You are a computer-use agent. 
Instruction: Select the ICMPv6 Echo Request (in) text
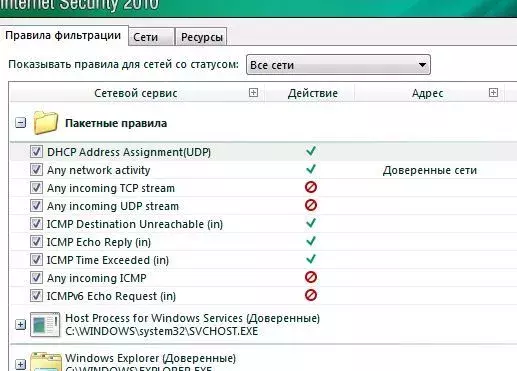point(111,296)
